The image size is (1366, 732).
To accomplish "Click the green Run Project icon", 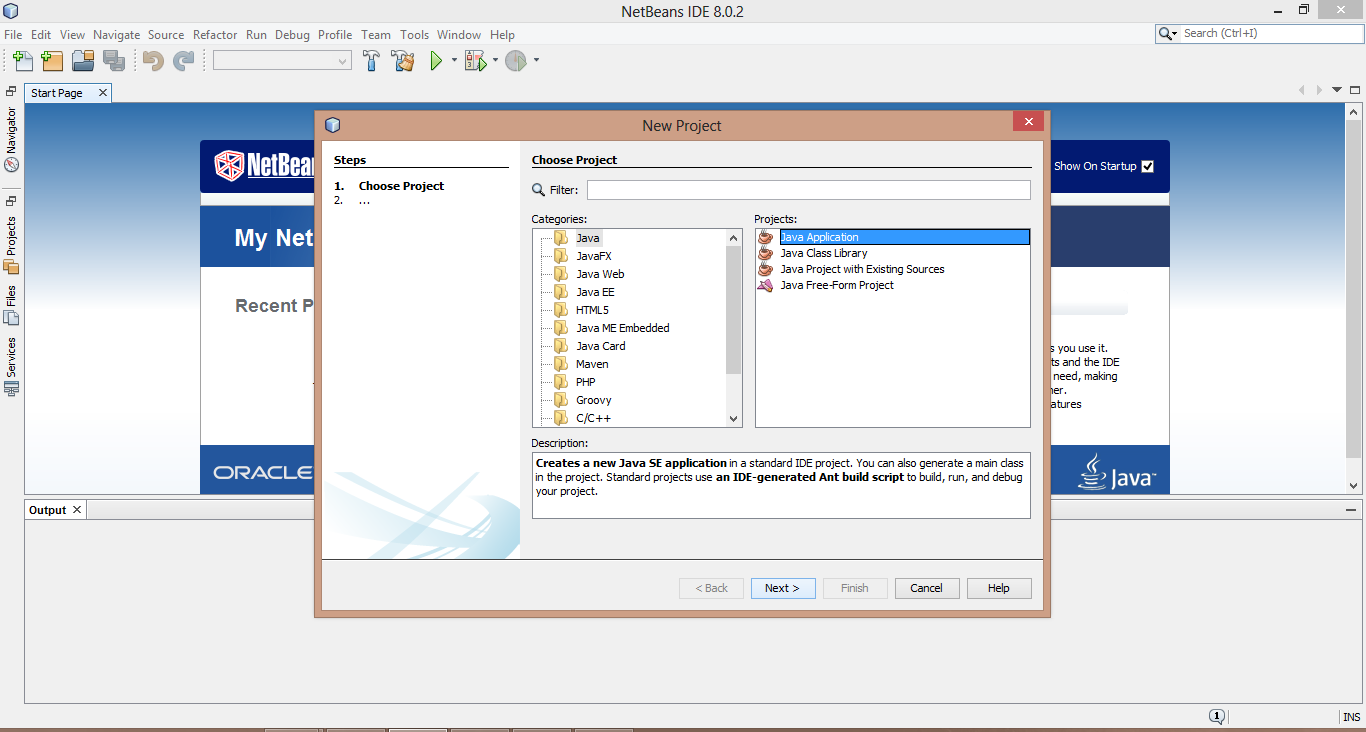I will point(436,61).
